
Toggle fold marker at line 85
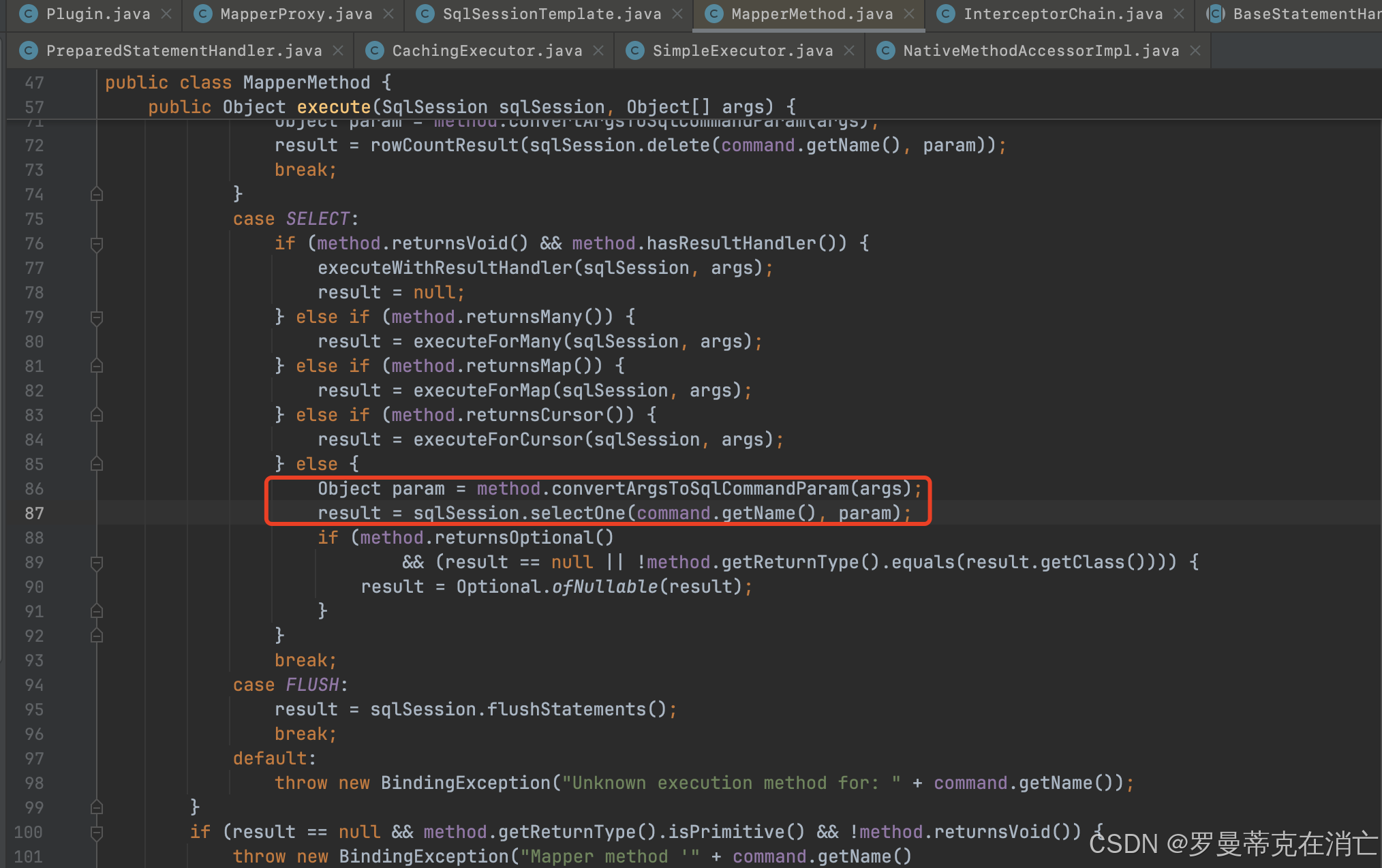coord(97,464)
